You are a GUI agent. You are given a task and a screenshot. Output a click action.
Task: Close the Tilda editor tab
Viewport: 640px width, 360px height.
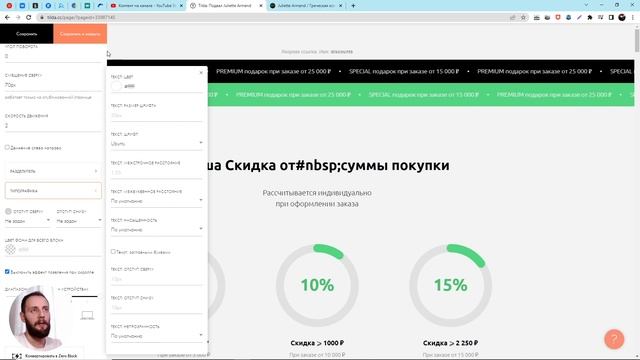(x=261, y=6)
